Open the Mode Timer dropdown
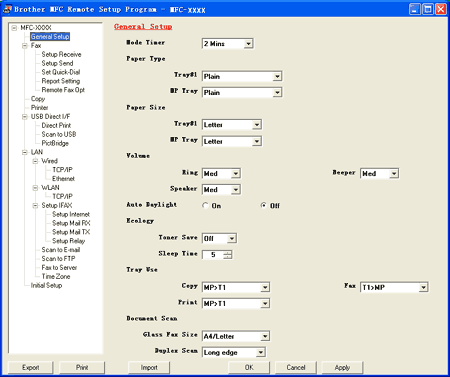The width and height of the screenshot is (450, 377). click(x=248, y=44)
